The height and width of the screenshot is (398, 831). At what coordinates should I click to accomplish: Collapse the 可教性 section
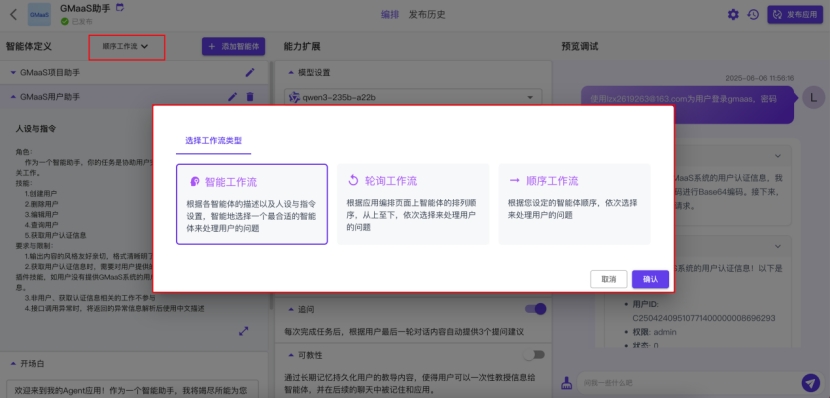[290, 355]
